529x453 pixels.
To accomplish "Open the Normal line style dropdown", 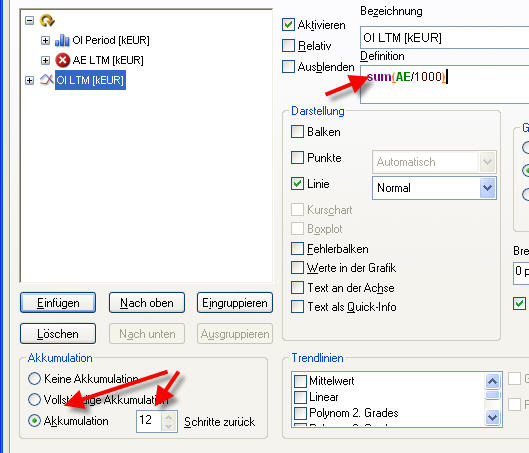I will 488,188.
